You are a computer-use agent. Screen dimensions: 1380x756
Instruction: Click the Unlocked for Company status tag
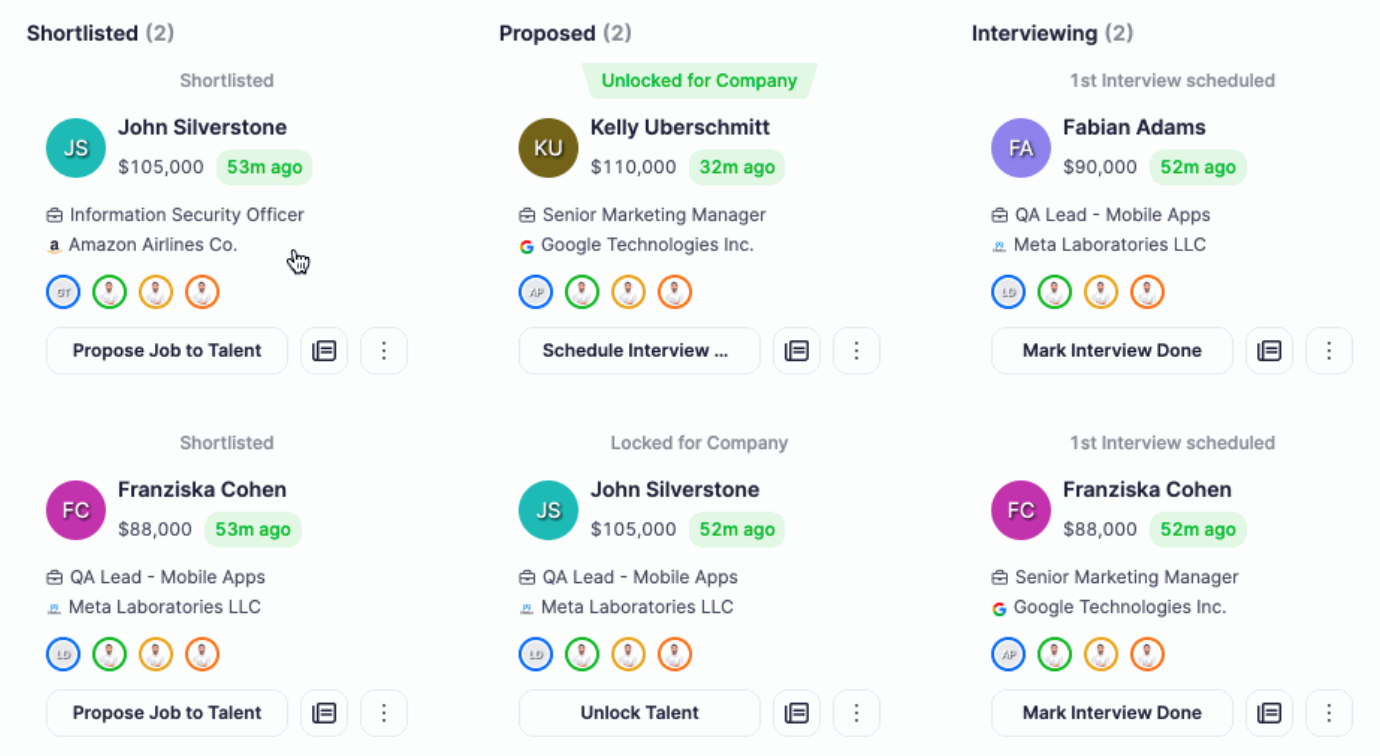699,81
